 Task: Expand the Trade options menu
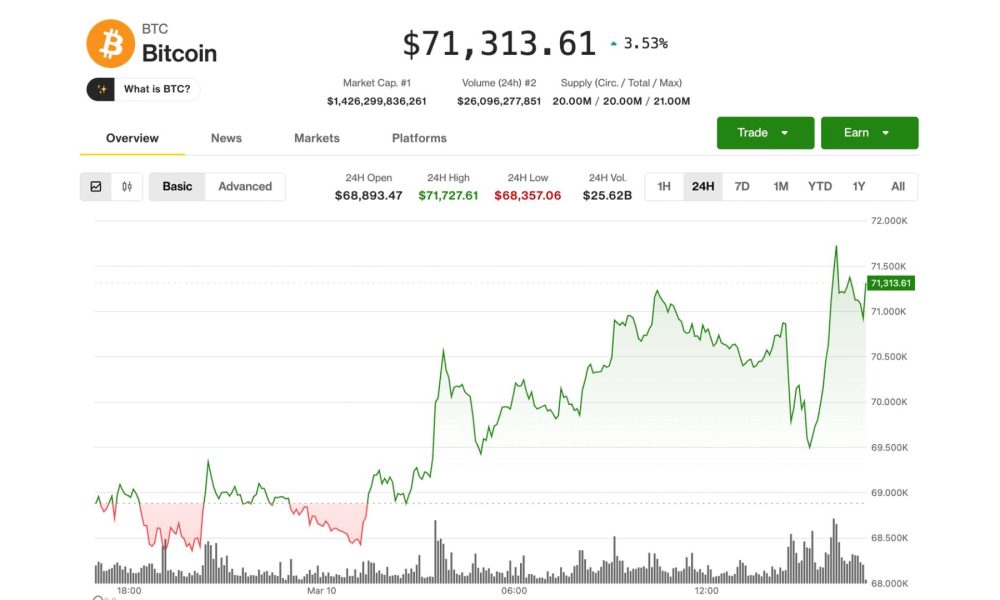[765, 132]
